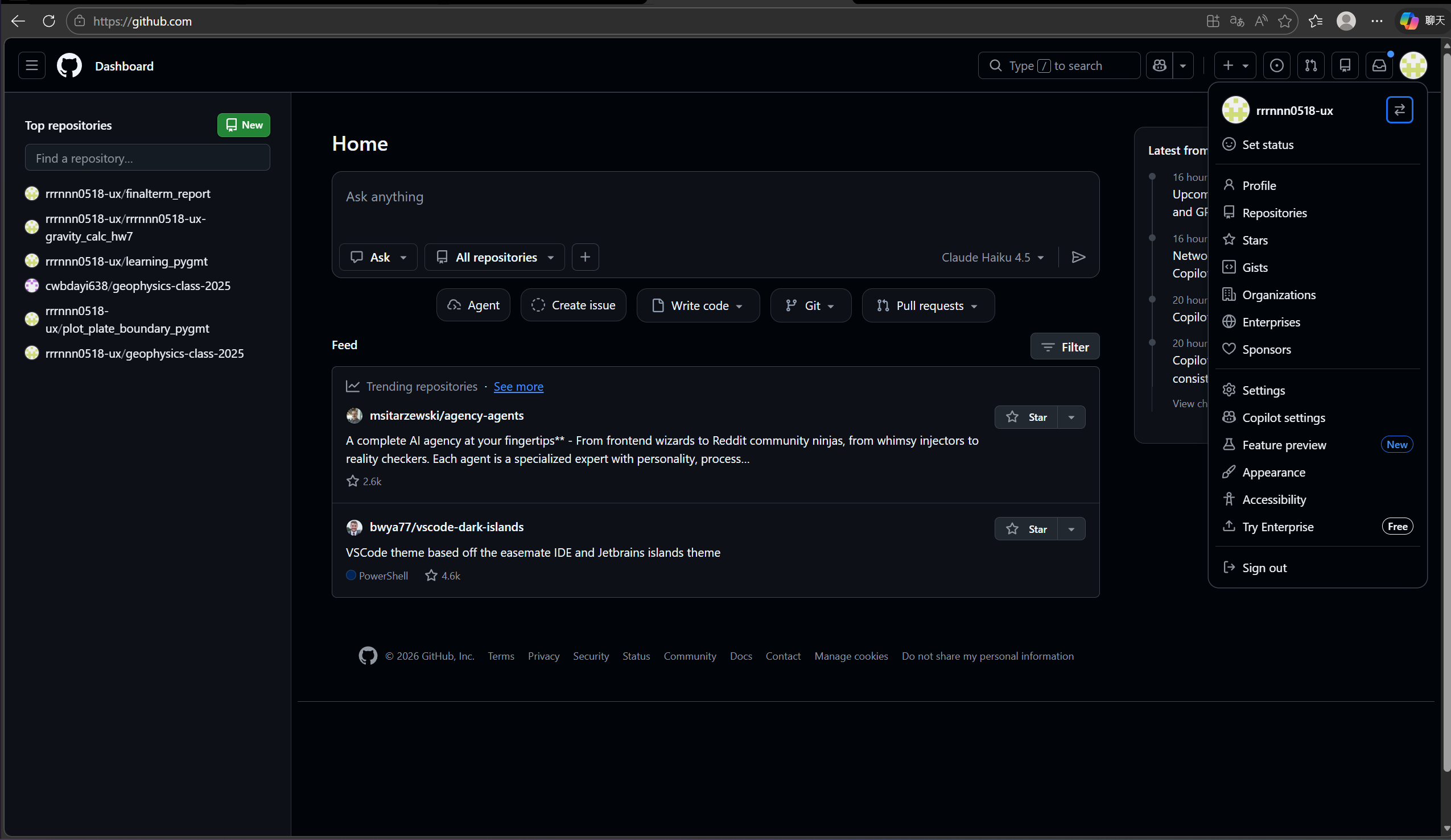Expand the Git dropdown button
The height and width of the screenshot is (840, 1451).
(x=811, y=305)
